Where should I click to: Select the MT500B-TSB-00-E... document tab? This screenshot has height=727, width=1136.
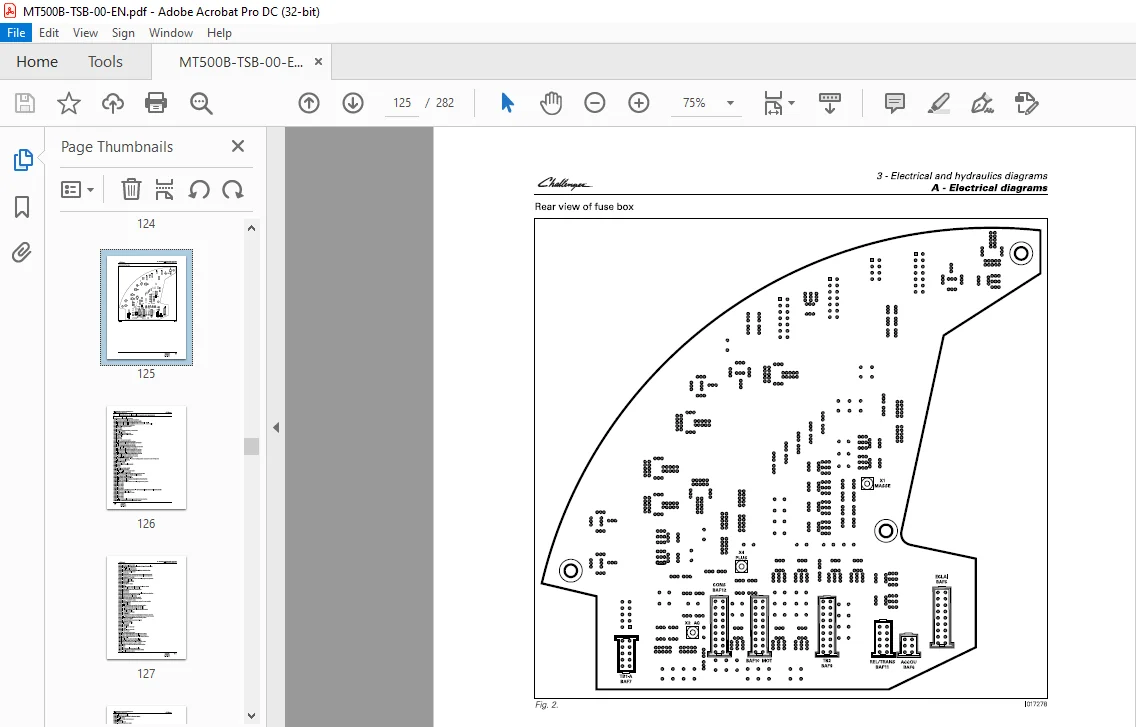[x=241, y=62]
